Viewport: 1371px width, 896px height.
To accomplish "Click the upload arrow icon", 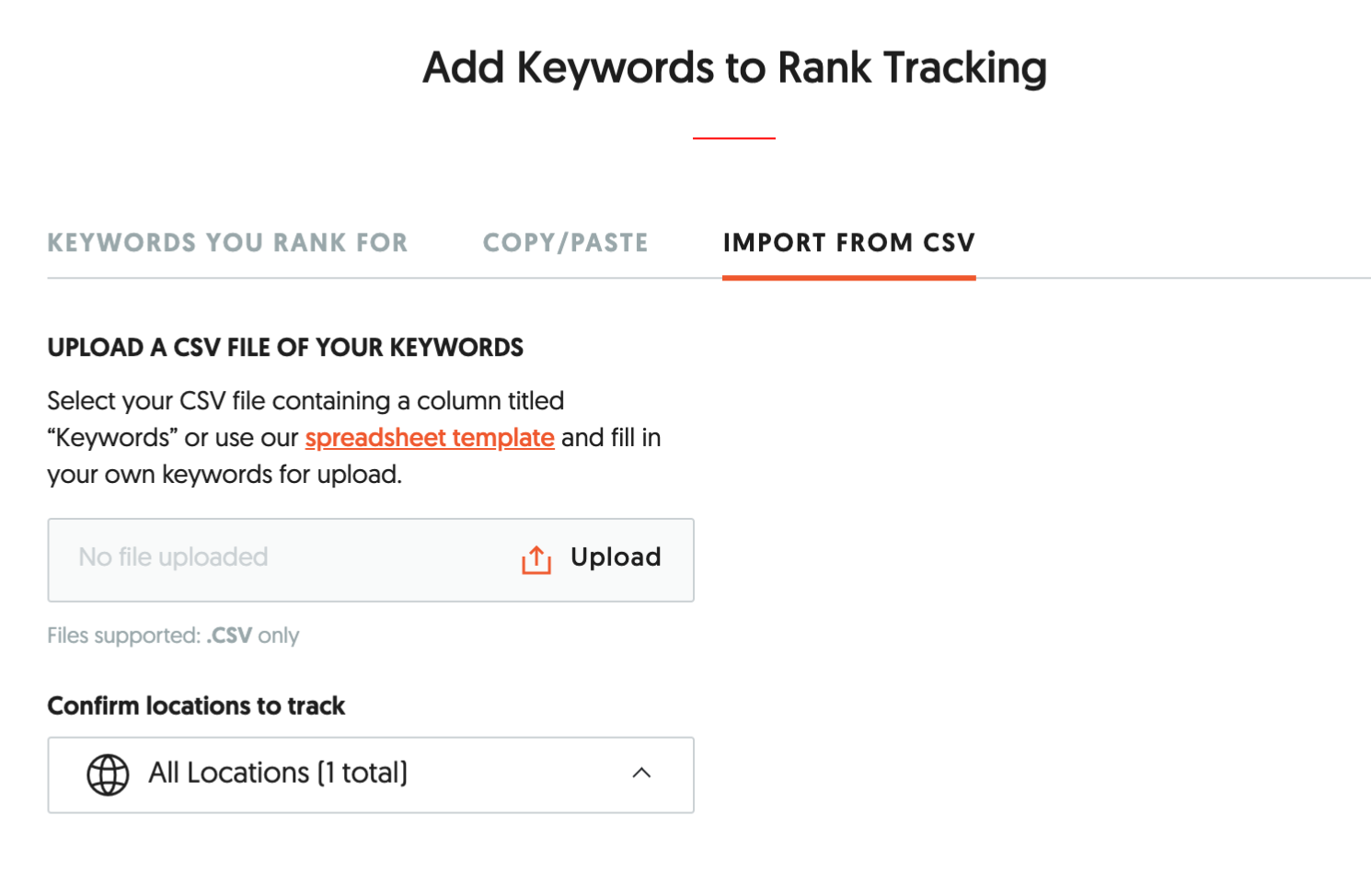I will click(x=536, y=559).
